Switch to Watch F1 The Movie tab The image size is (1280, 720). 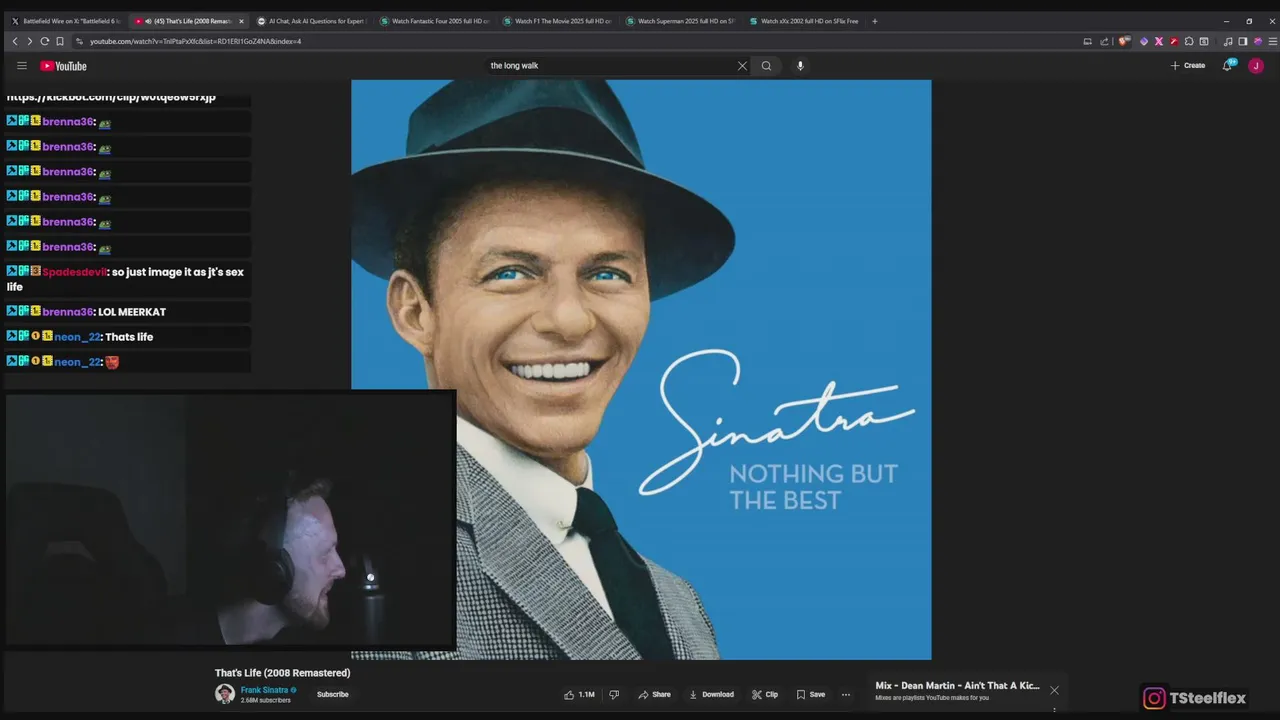558,21
